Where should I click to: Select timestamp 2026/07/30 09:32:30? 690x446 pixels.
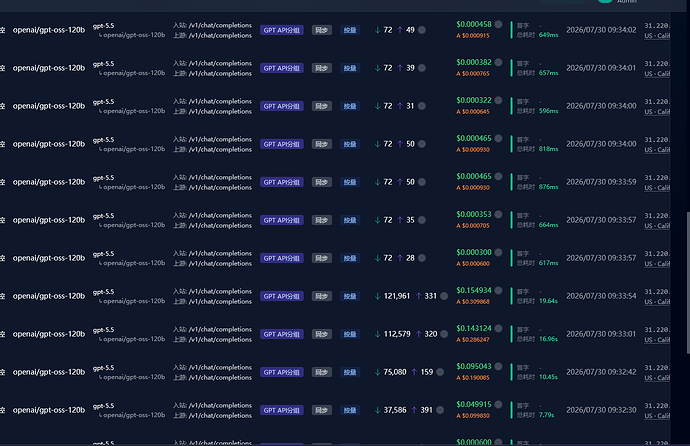[601, 410]
